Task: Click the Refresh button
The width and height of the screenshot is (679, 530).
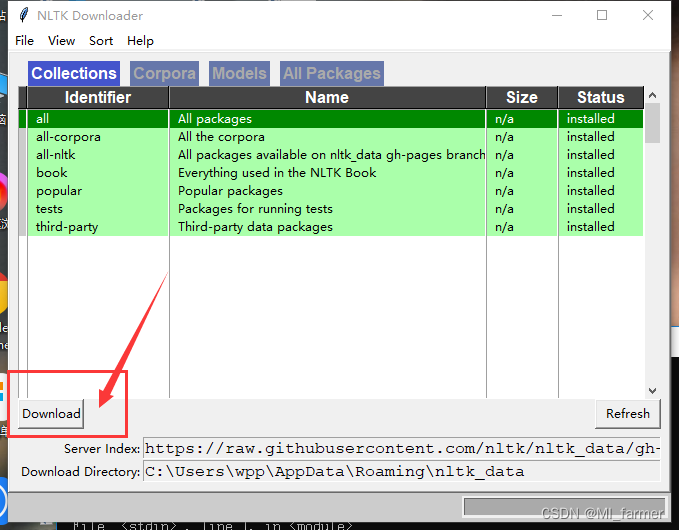Action: 628,414
